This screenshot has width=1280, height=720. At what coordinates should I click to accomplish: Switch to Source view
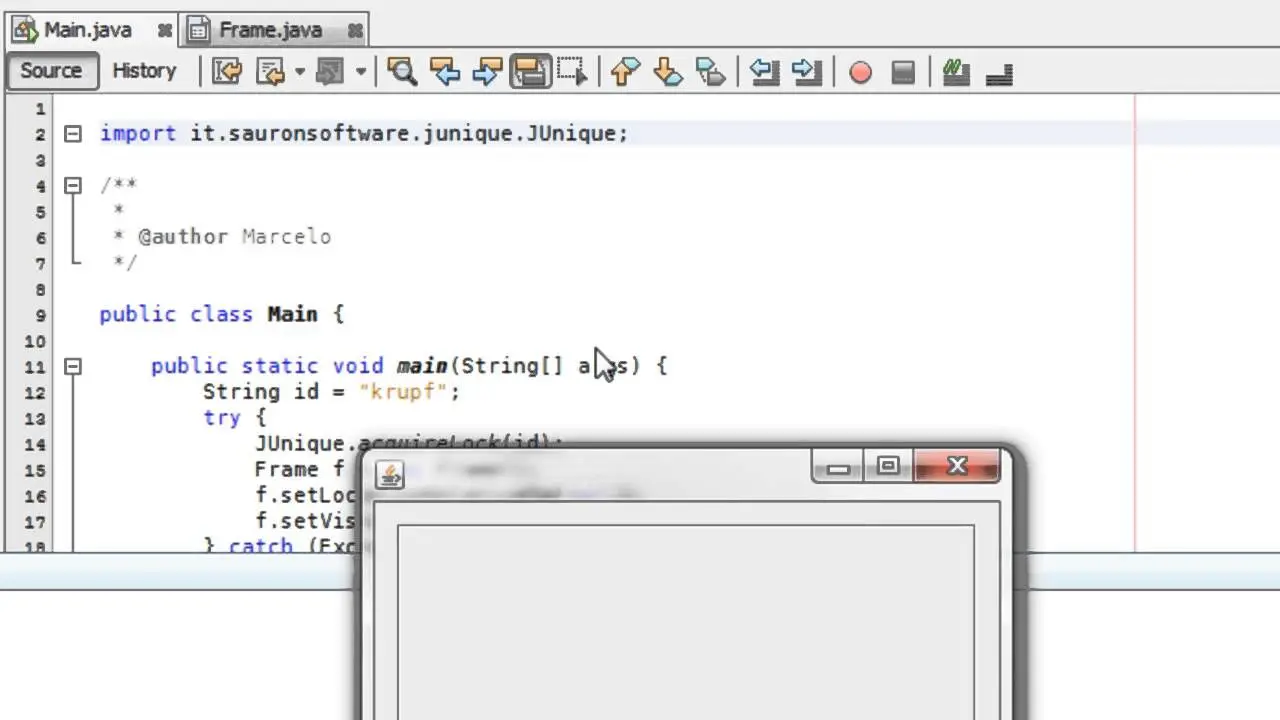pyautogui.click(x=51, y=71)
